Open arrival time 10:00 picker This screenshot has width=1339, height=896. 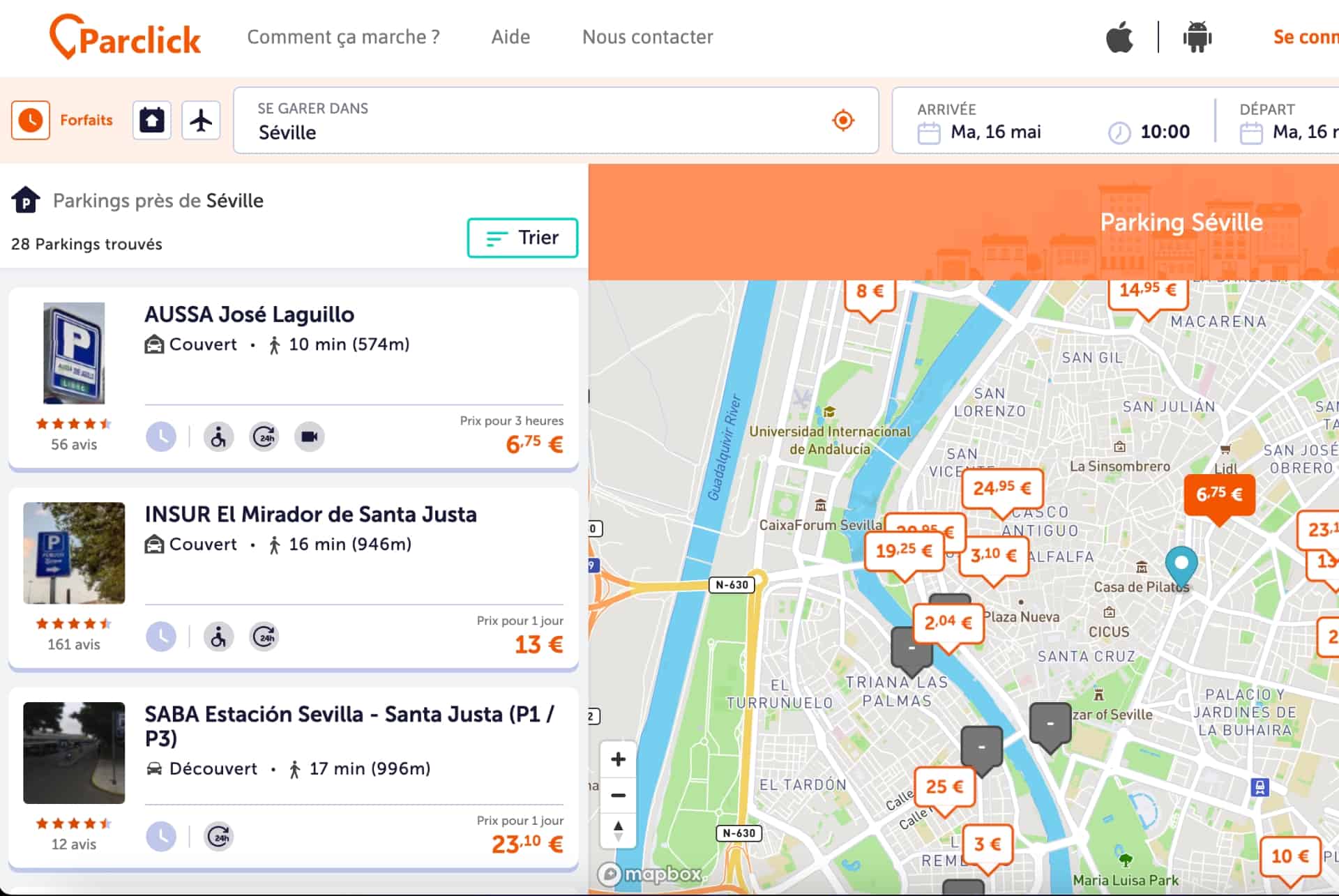(x=1149, y=132)
